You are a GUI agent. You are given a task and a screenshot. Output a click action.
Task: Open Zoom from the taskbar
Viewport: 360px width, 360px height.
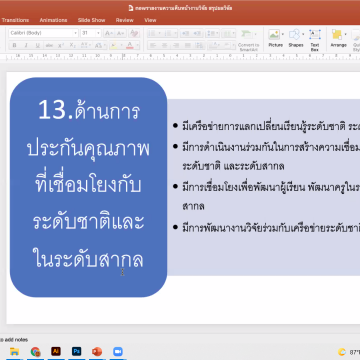(118, 352)
